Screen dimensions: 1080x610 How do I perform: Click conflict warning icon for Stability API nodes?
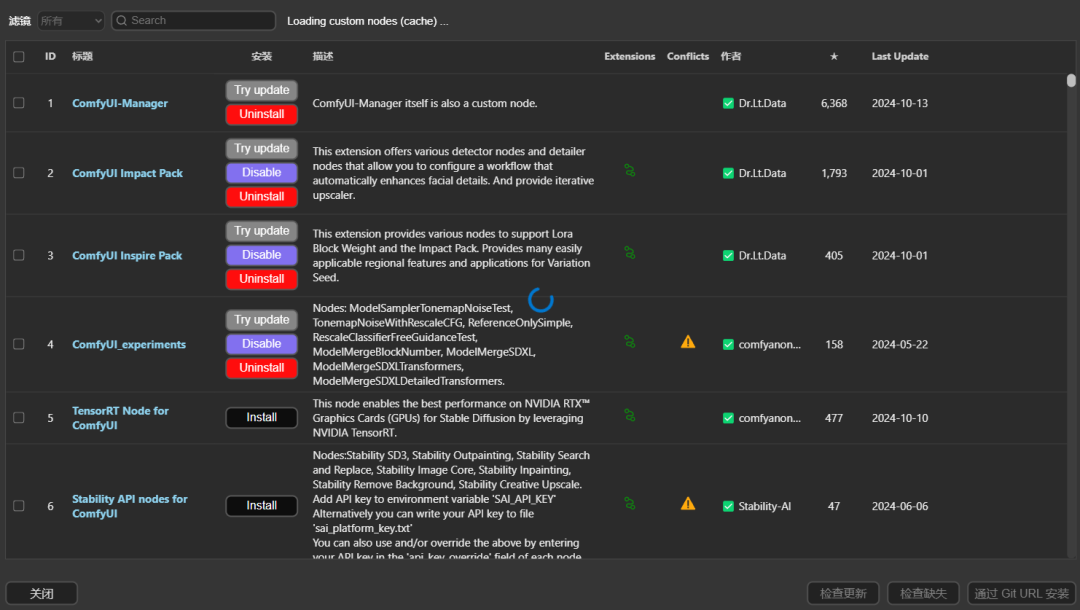pos(687,504)
